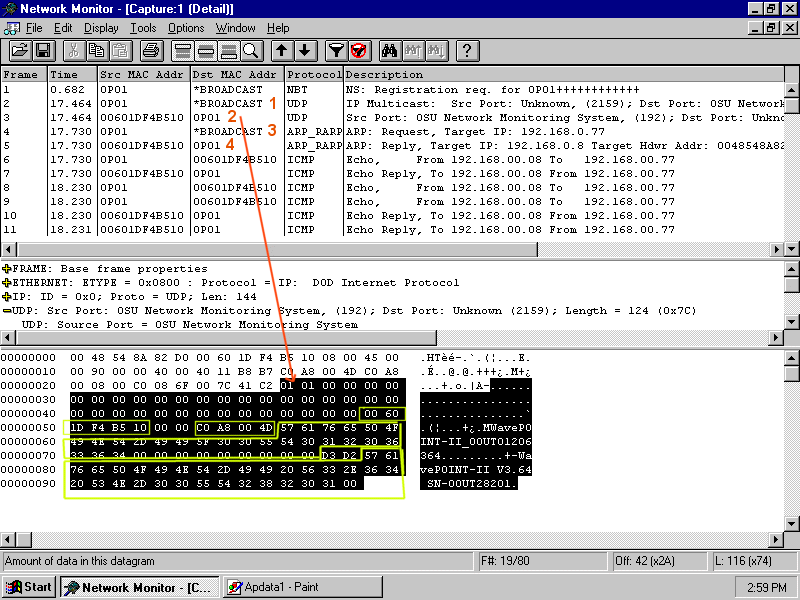Viewport: 800px width, 600px height.
Task: Click the Network Monitor taskbar button
Action: point(140,587)
